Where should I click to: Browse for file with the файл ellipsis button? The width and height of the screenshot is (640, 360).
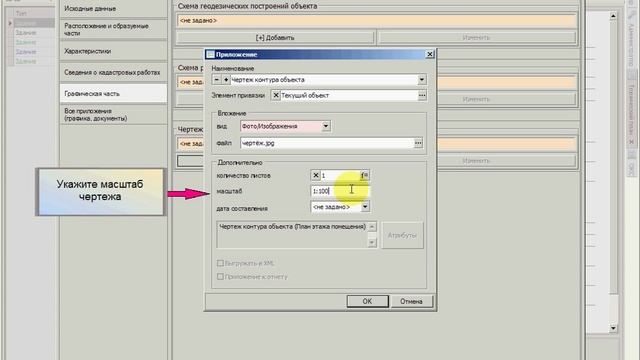coord(418,143)
